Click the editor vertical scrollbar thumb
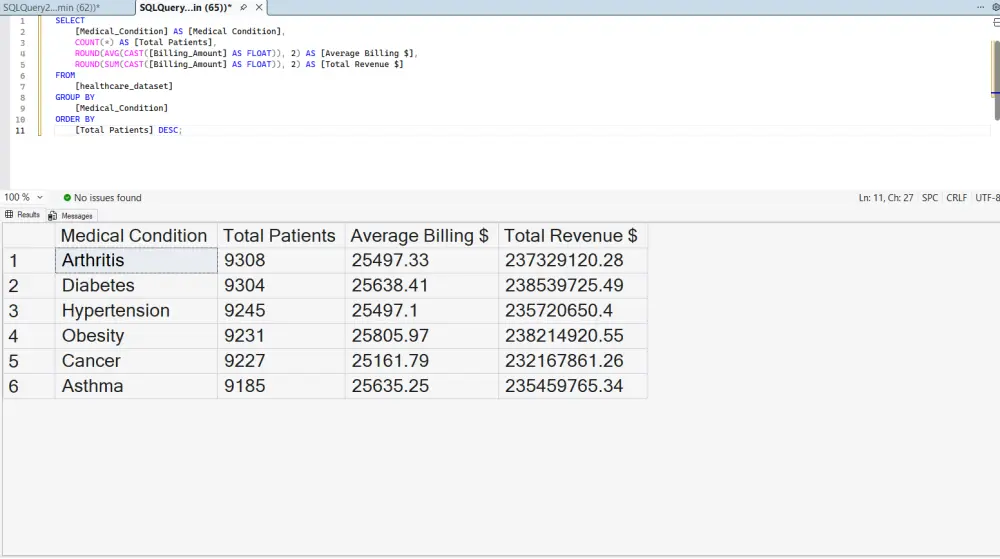This screenshot has width=1000, height=559. coord(996,80)
